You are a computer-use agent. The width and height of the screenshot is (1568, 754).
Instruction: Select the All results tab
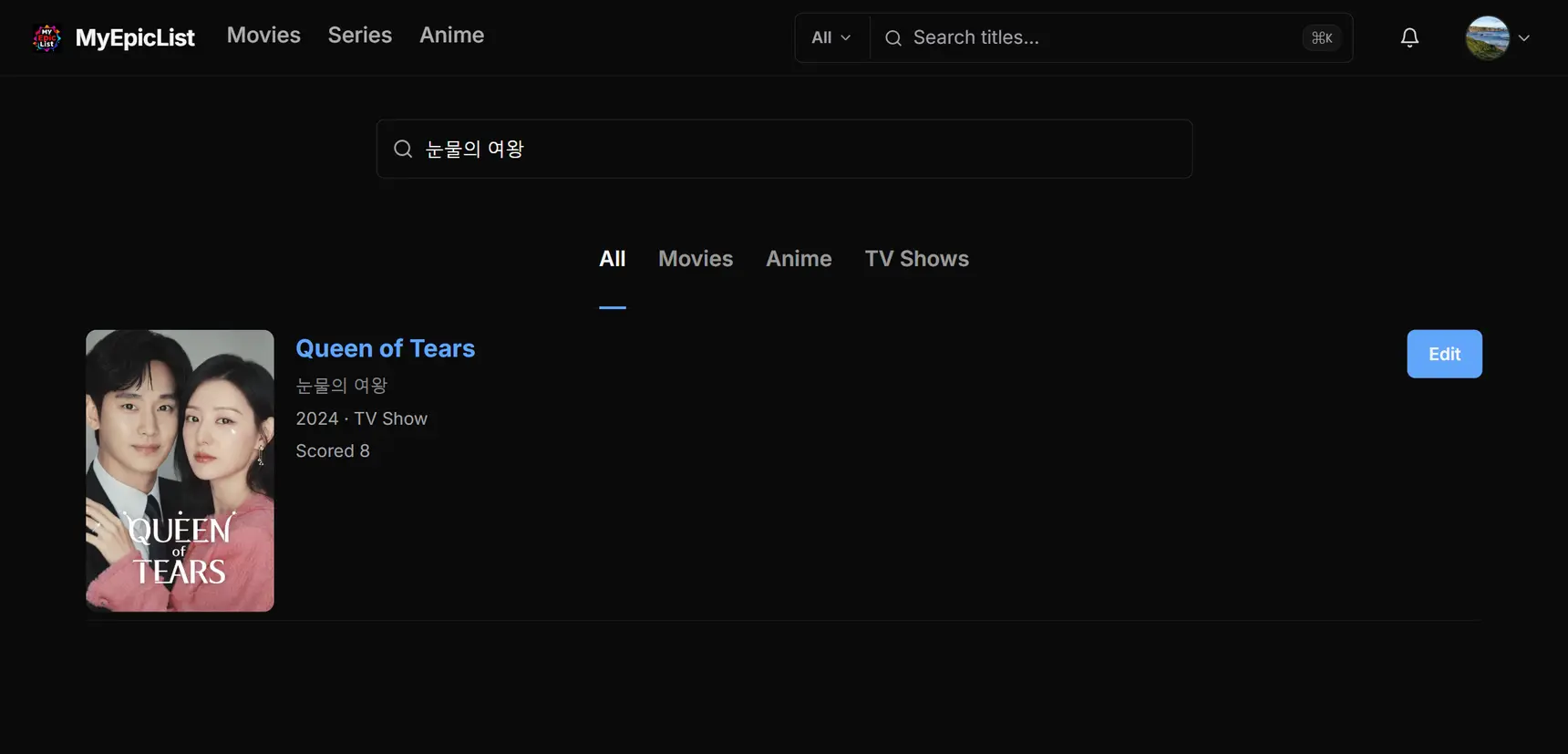coord(613,259)
